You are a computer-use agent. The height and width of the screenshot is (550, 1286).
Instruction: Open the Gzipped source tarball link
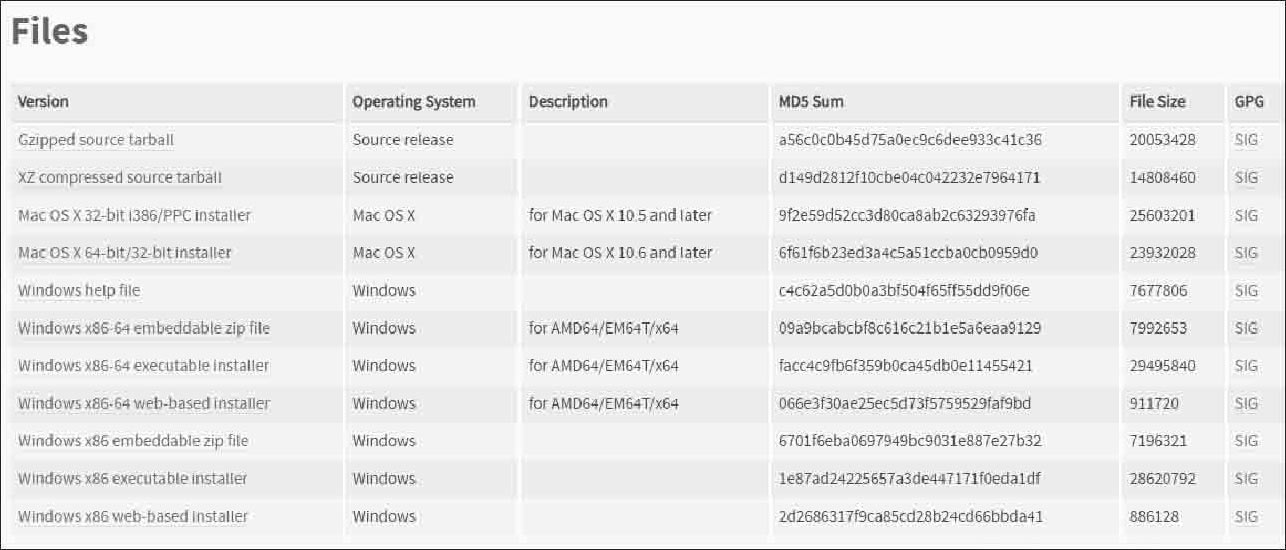pyautogui.click(x=96, y=140)
